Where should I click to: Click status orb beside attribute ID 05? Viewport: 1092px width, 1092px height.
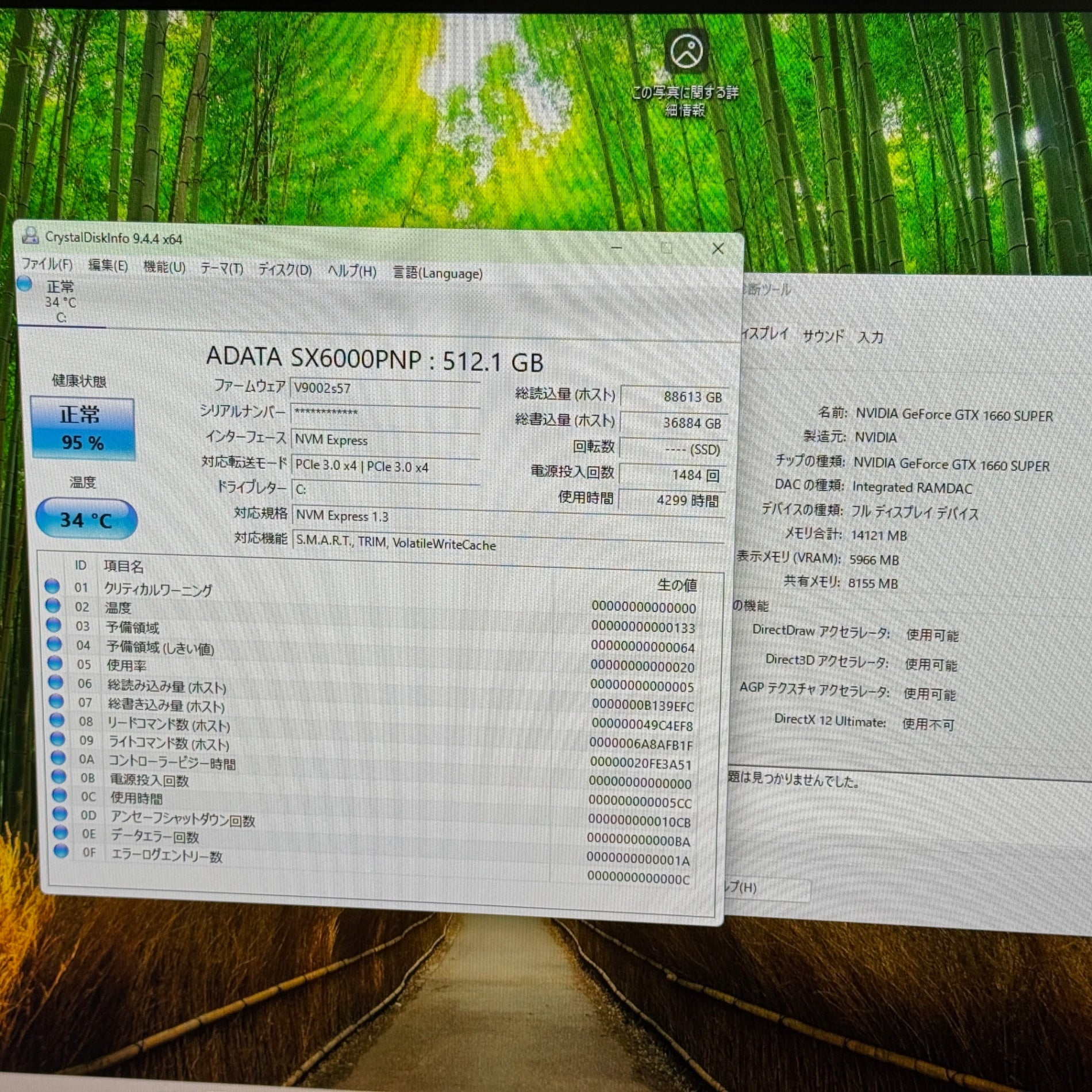click(55, 663)
